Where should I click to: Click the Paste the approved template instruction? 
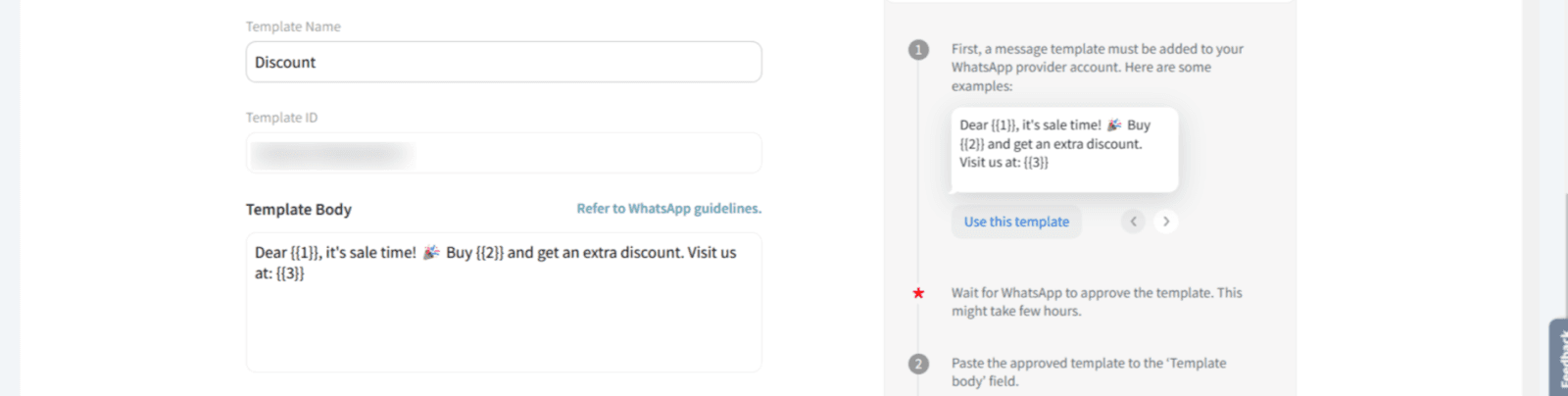click(x=1088, y=371)
